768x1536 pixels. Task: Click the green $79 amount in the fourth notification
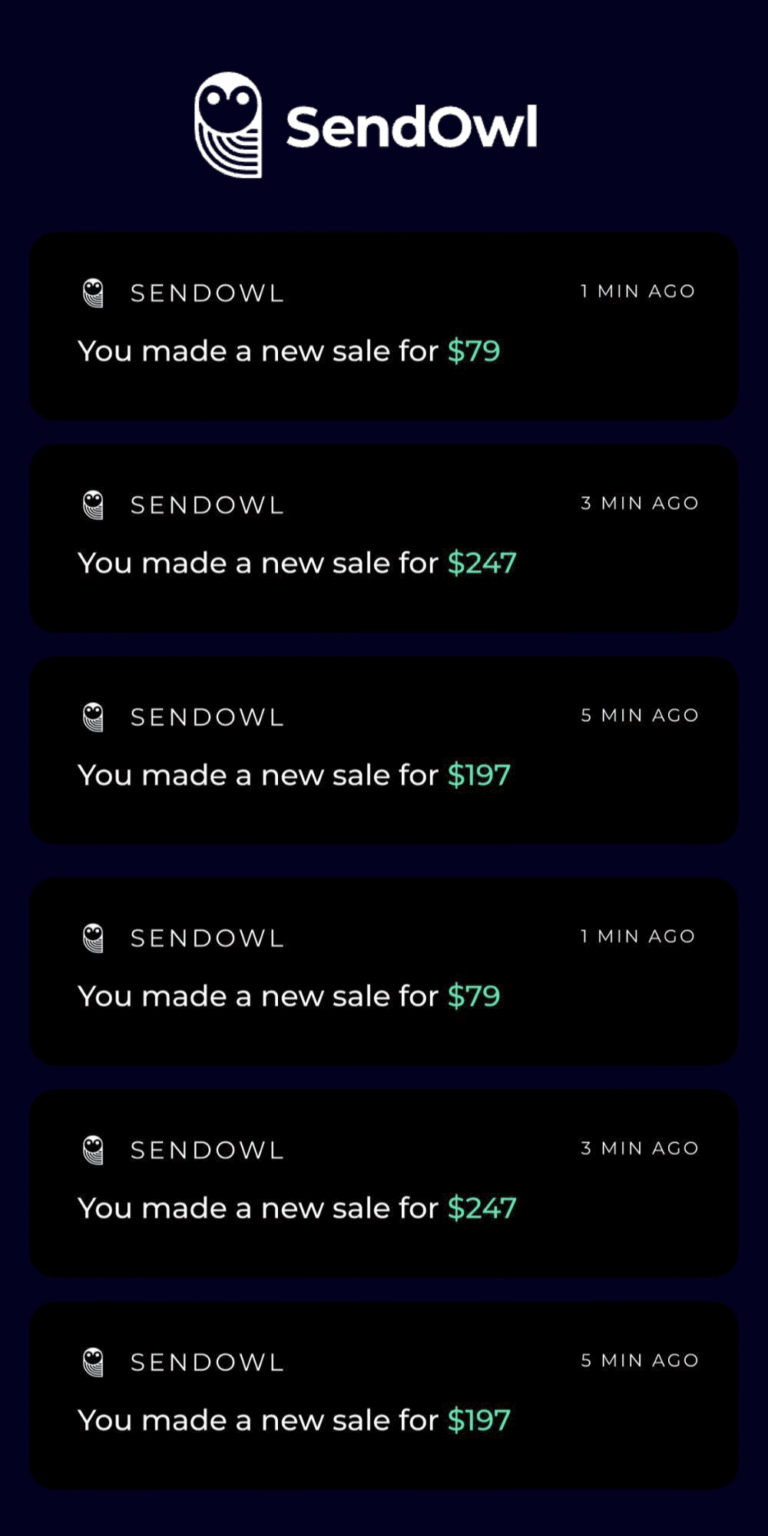pos(473,996)
